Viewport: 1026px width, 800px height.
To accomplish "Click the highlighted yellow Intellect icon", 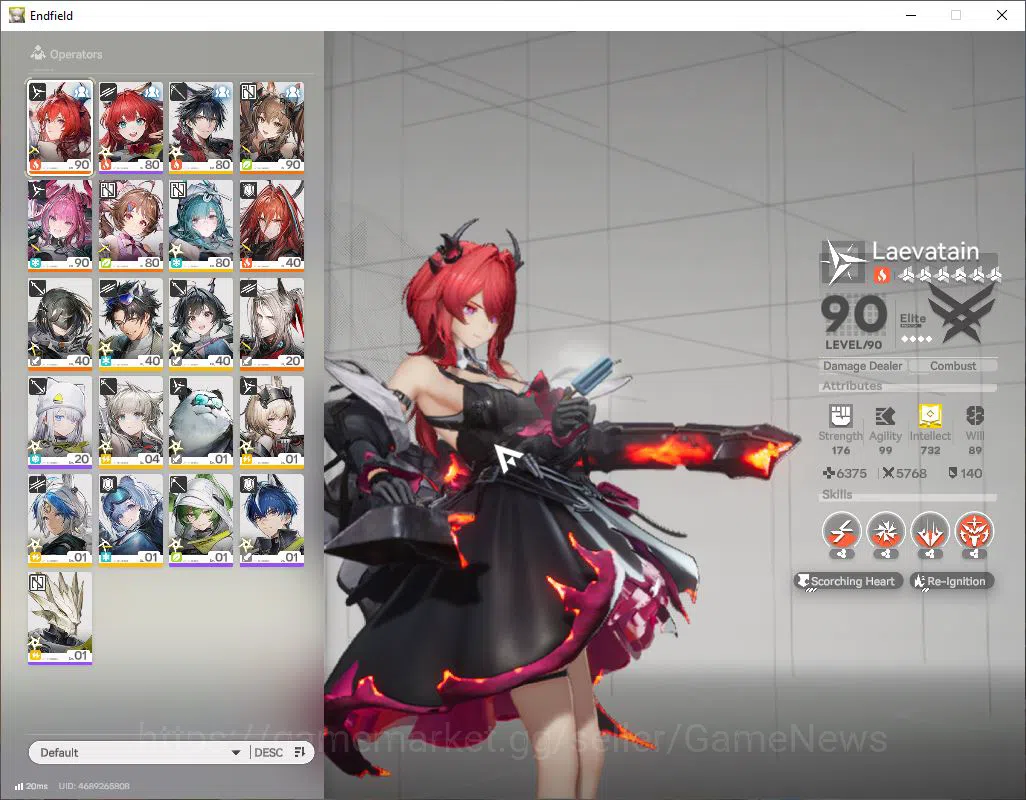I will click(930, 415).
